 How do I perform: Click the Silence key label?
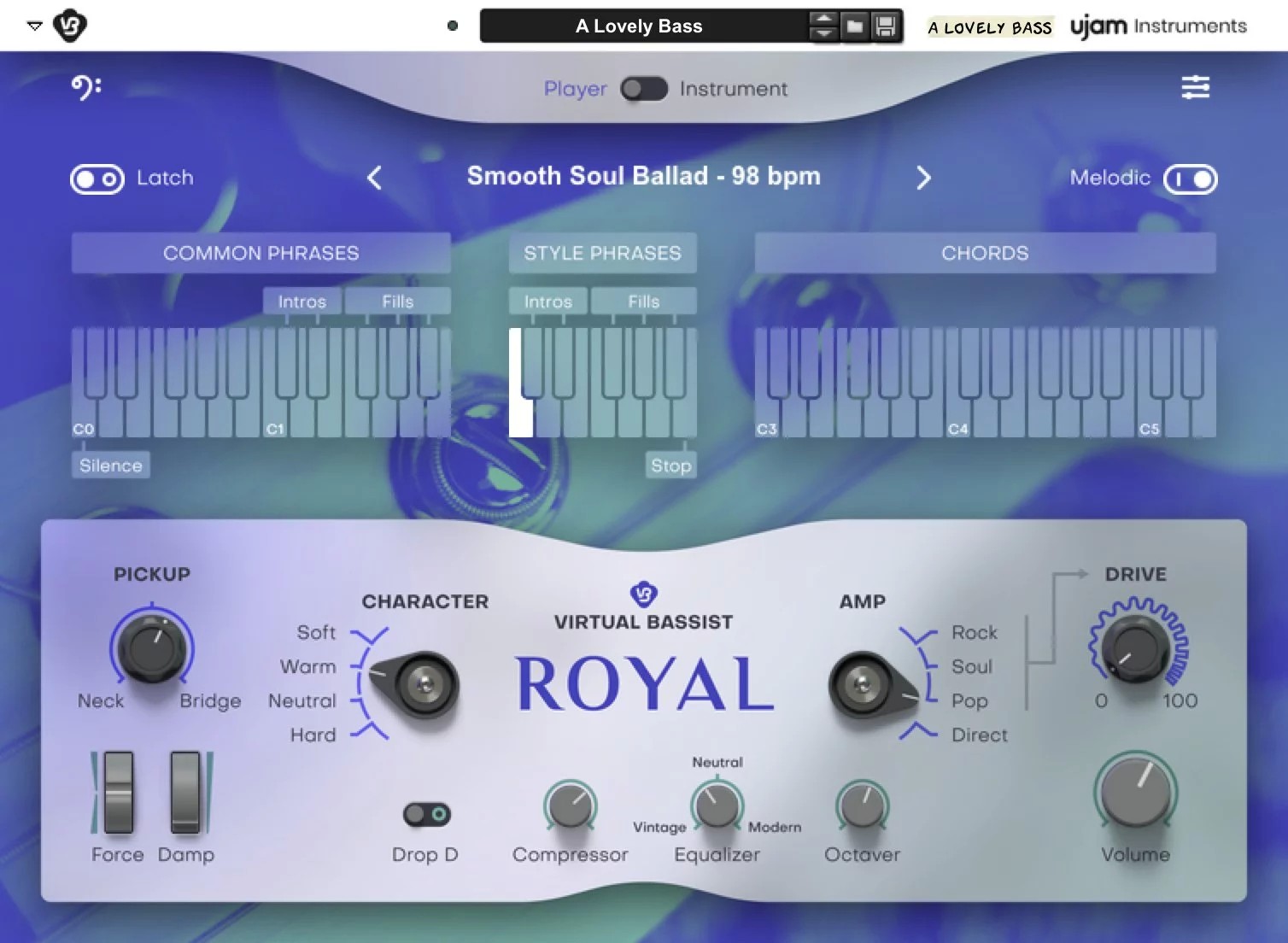point(111,466)
